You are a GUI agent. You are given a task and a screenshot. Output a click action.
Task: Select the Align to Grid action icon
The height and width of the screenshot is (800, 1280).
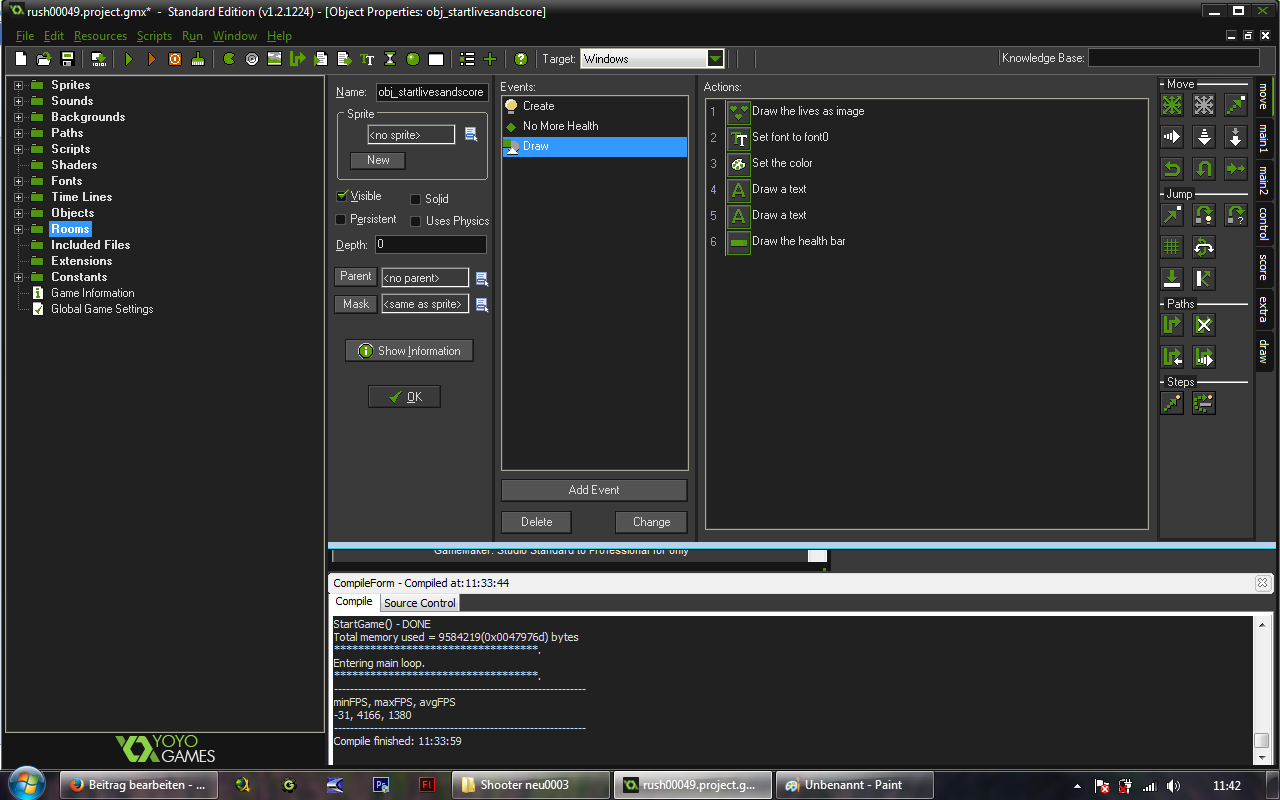(x=1172, y=246)
